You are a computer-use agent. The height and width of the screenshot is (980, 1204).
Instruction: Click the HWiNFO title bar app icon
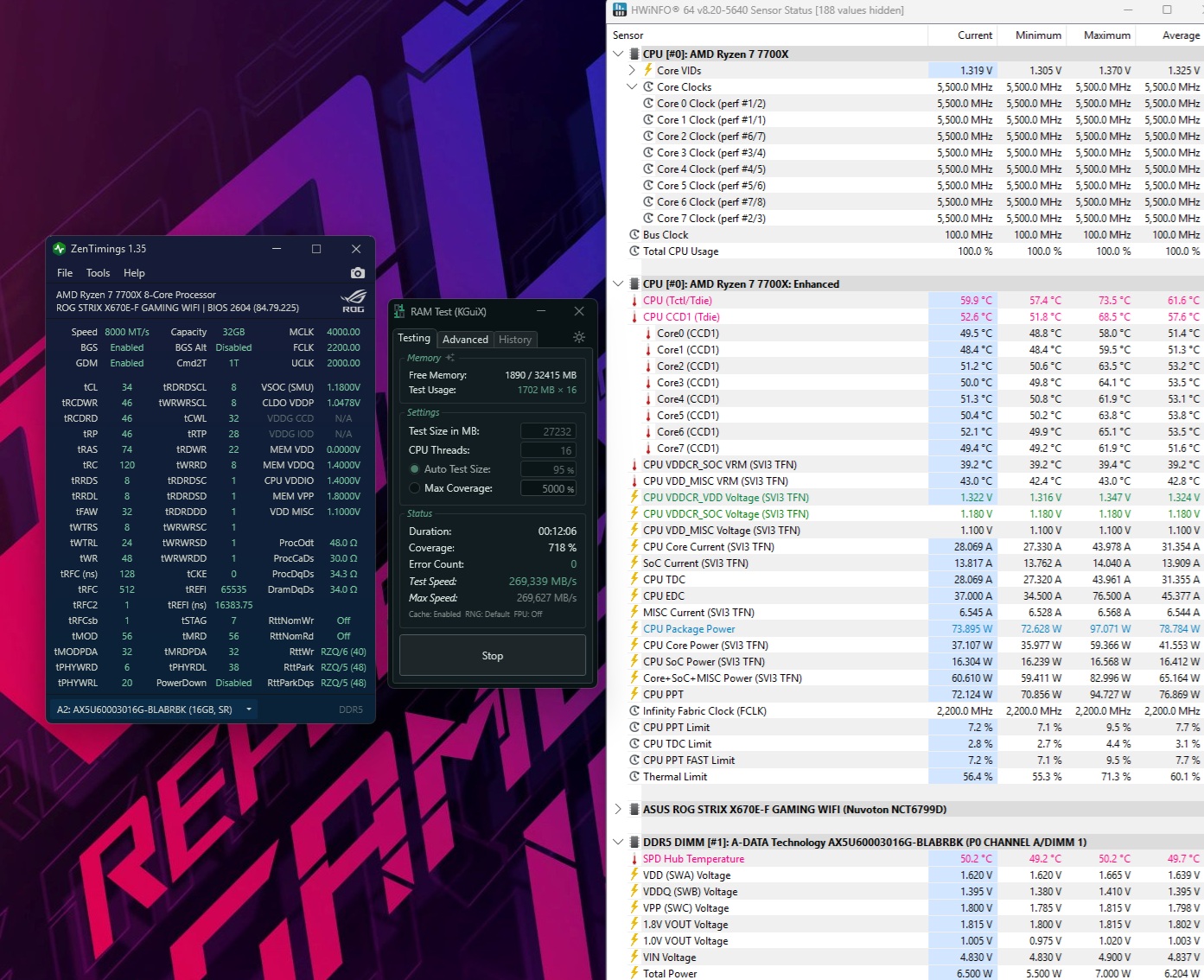[x=620, y=10]
